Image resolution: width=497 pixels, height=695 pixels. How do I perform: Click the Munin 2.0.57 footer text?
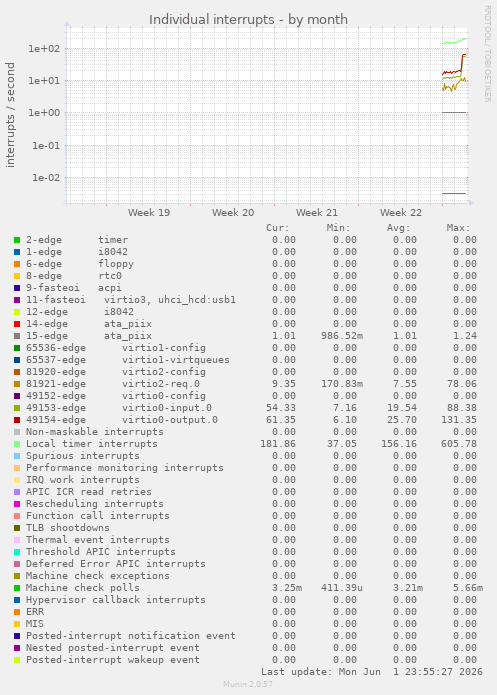pyautogui.click(x=248, y=684)
